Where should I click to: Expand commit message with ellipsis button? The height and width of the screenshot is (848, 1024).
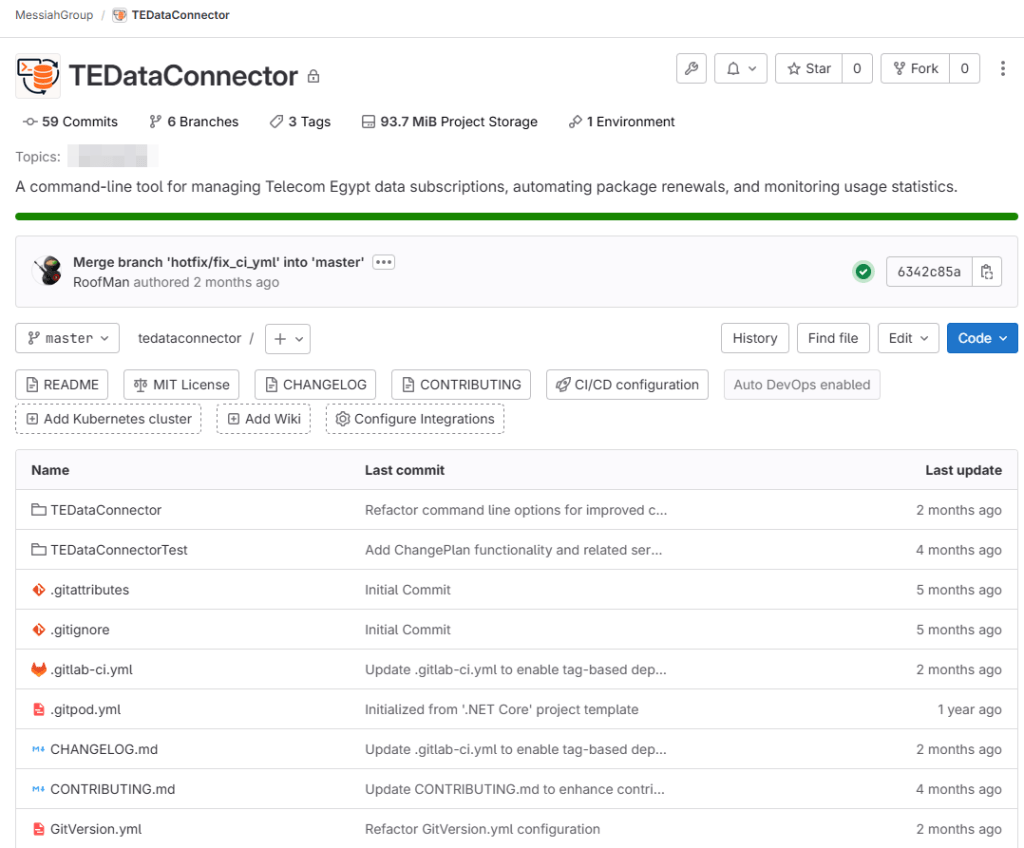coord(384,262)
